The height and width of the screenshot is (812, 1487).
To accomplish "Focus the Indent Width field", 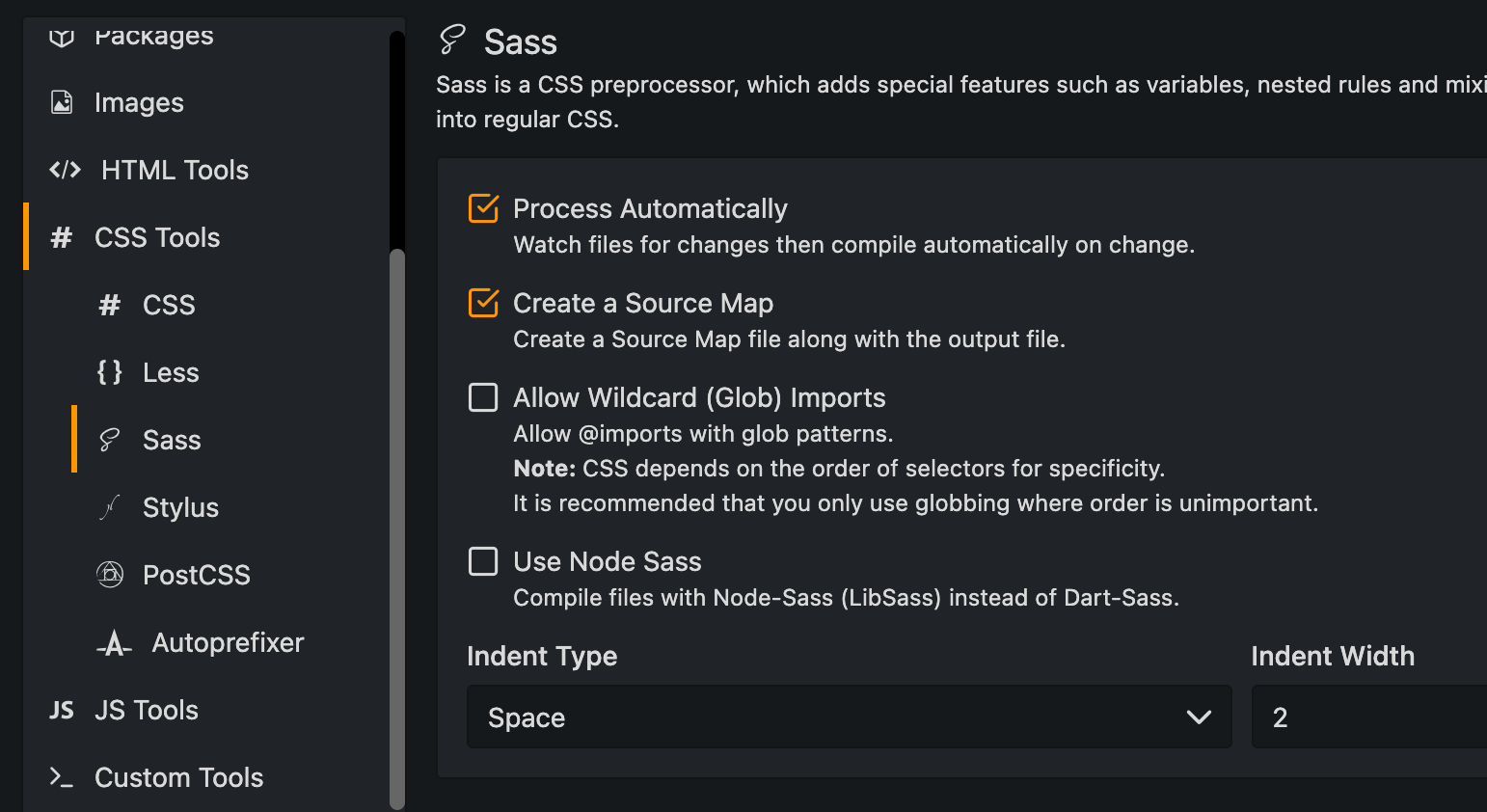I will 1369,717.
